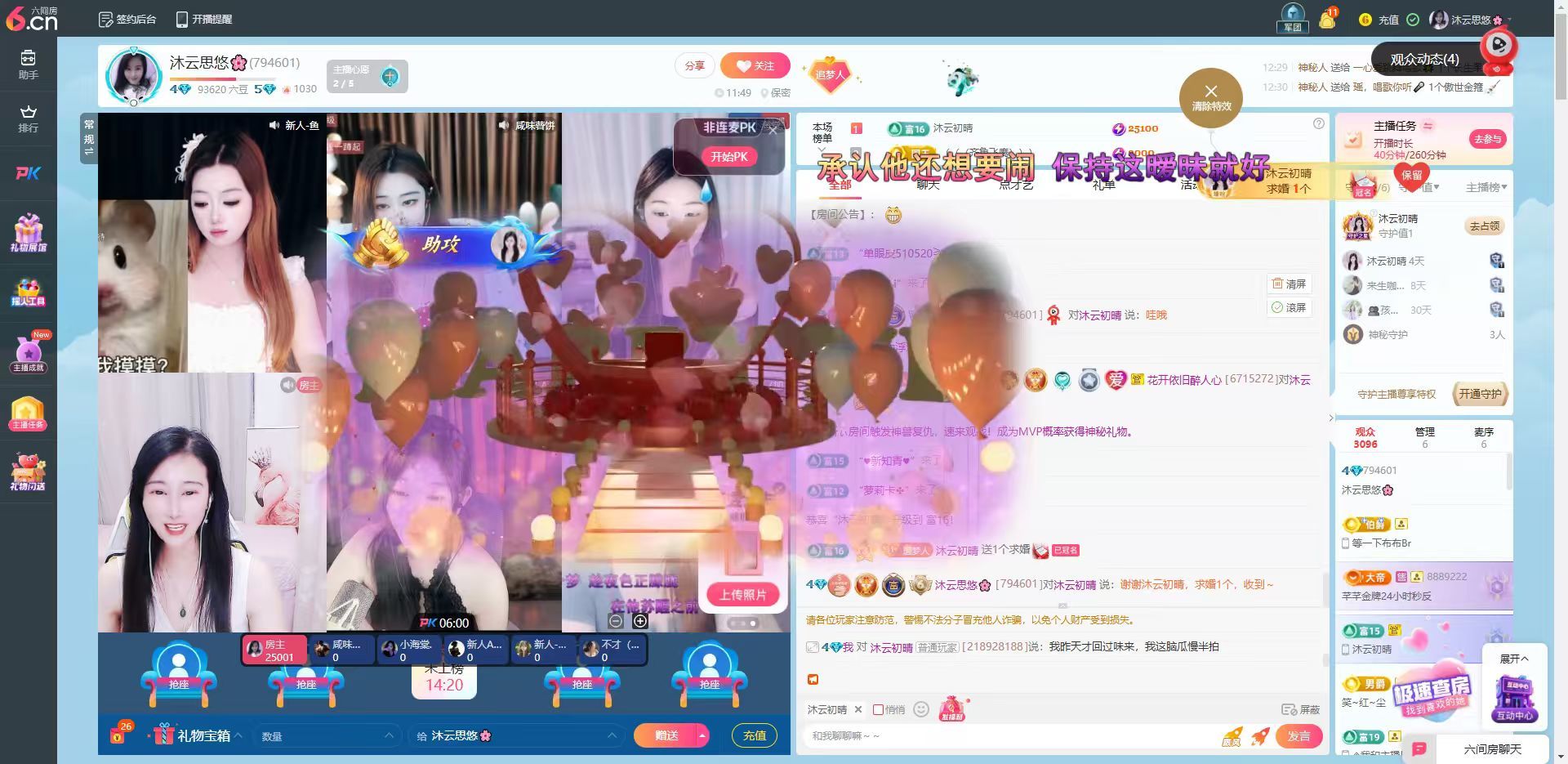Switch to the 麦序 mic queue tab

pyautogui.click(x=1484, y=437)
